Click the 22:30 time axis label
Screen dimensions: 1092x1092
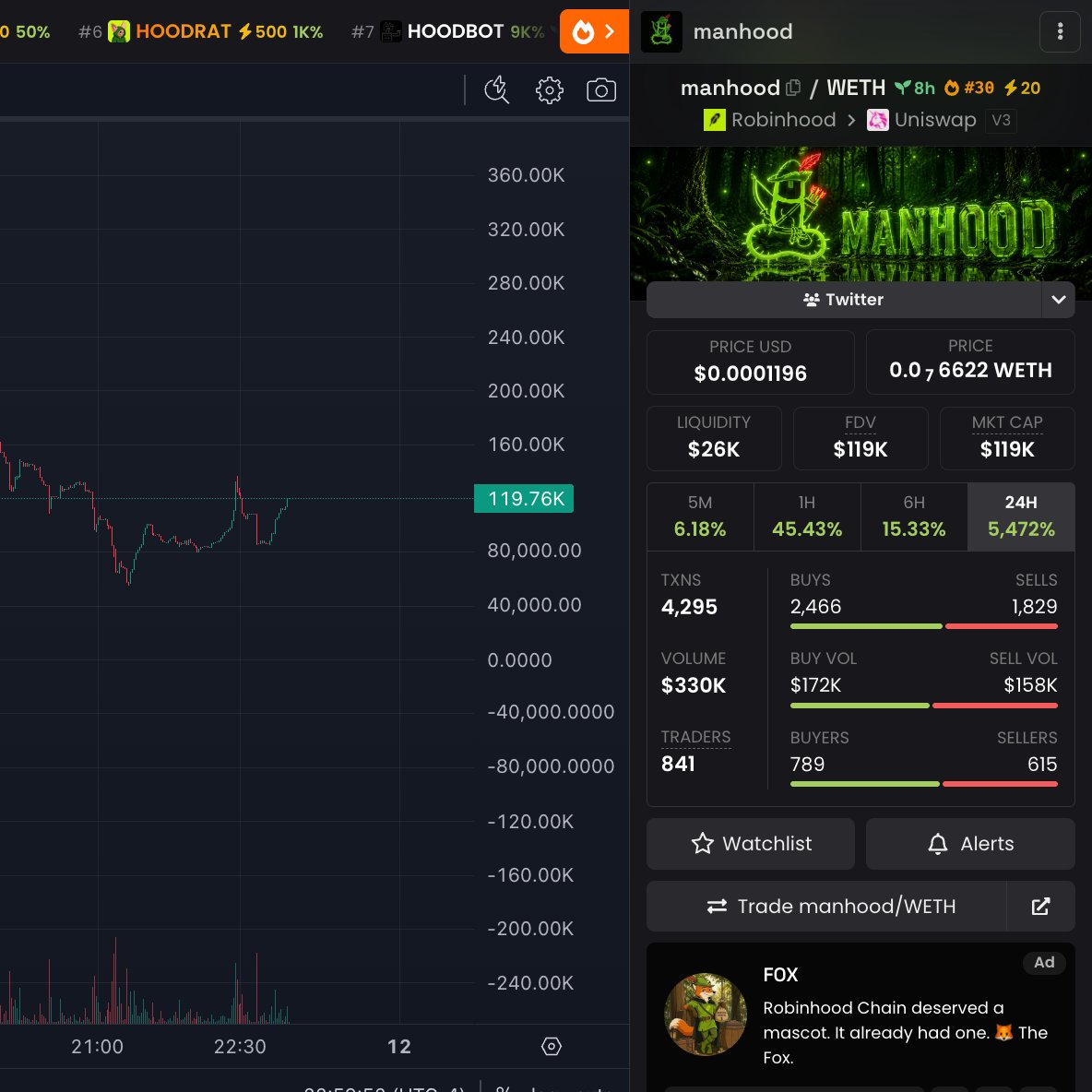pyautogui.click(x=240, y=1046)
